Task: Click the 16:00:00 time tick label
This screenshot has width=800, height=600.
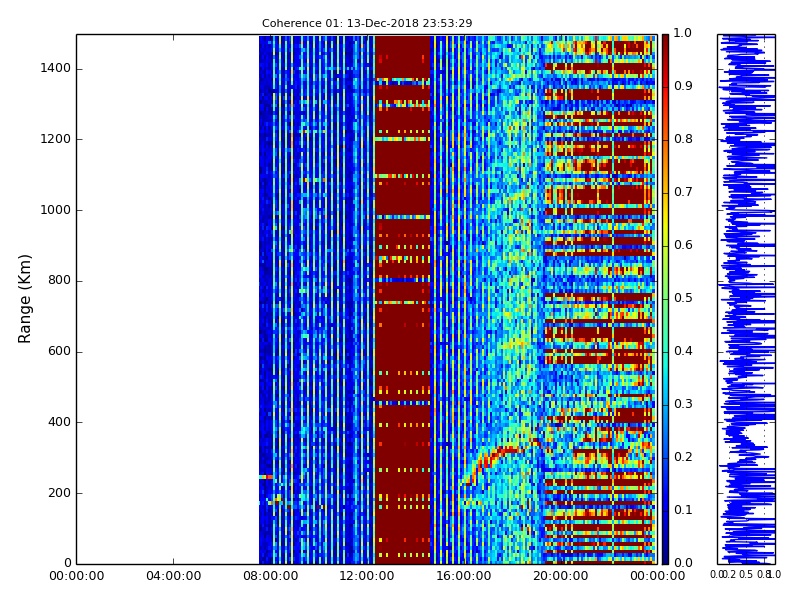Action: 464,576
